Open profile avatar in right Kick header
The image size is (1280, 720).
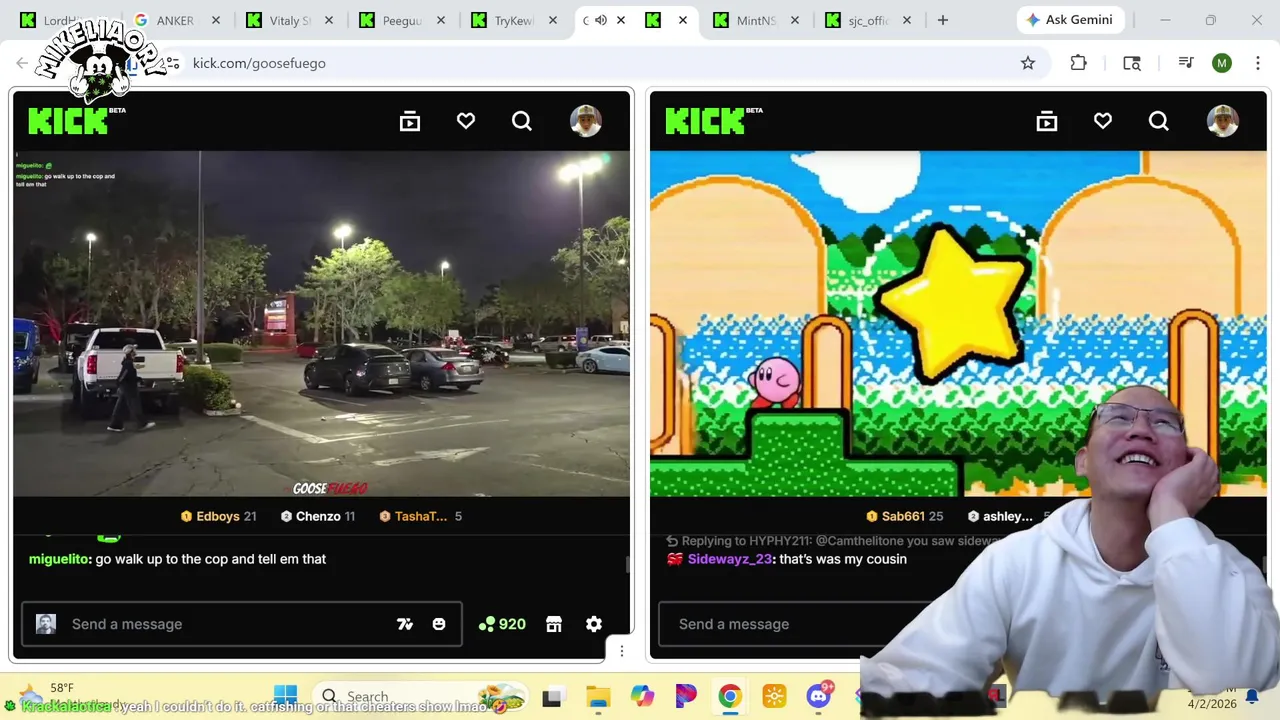pyautogui.click(x=1223, y=121)
